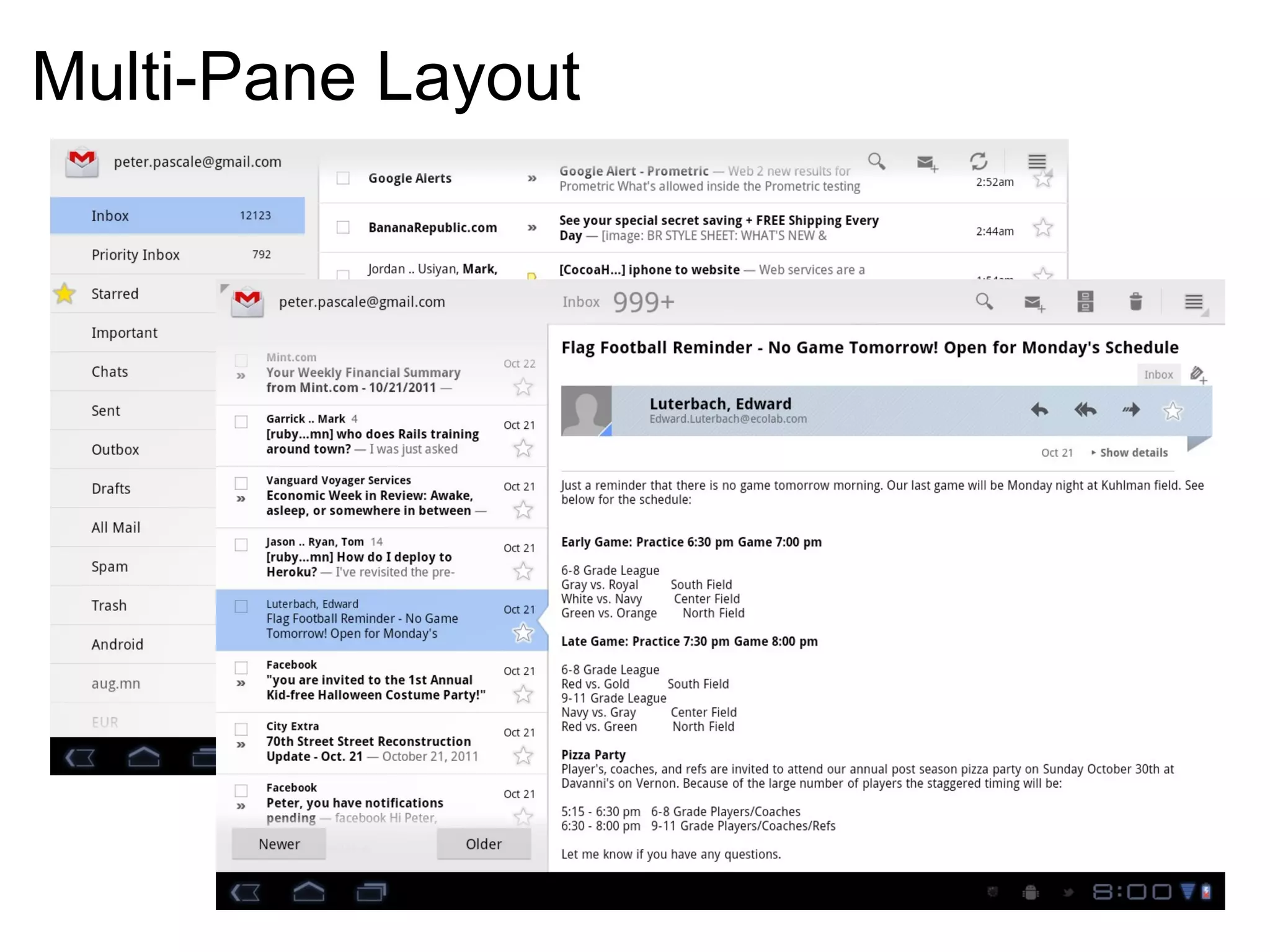Switch account via peter.pascale@gmail.com in front window
Screen dimensions: 1270x952
click(362, 302)
